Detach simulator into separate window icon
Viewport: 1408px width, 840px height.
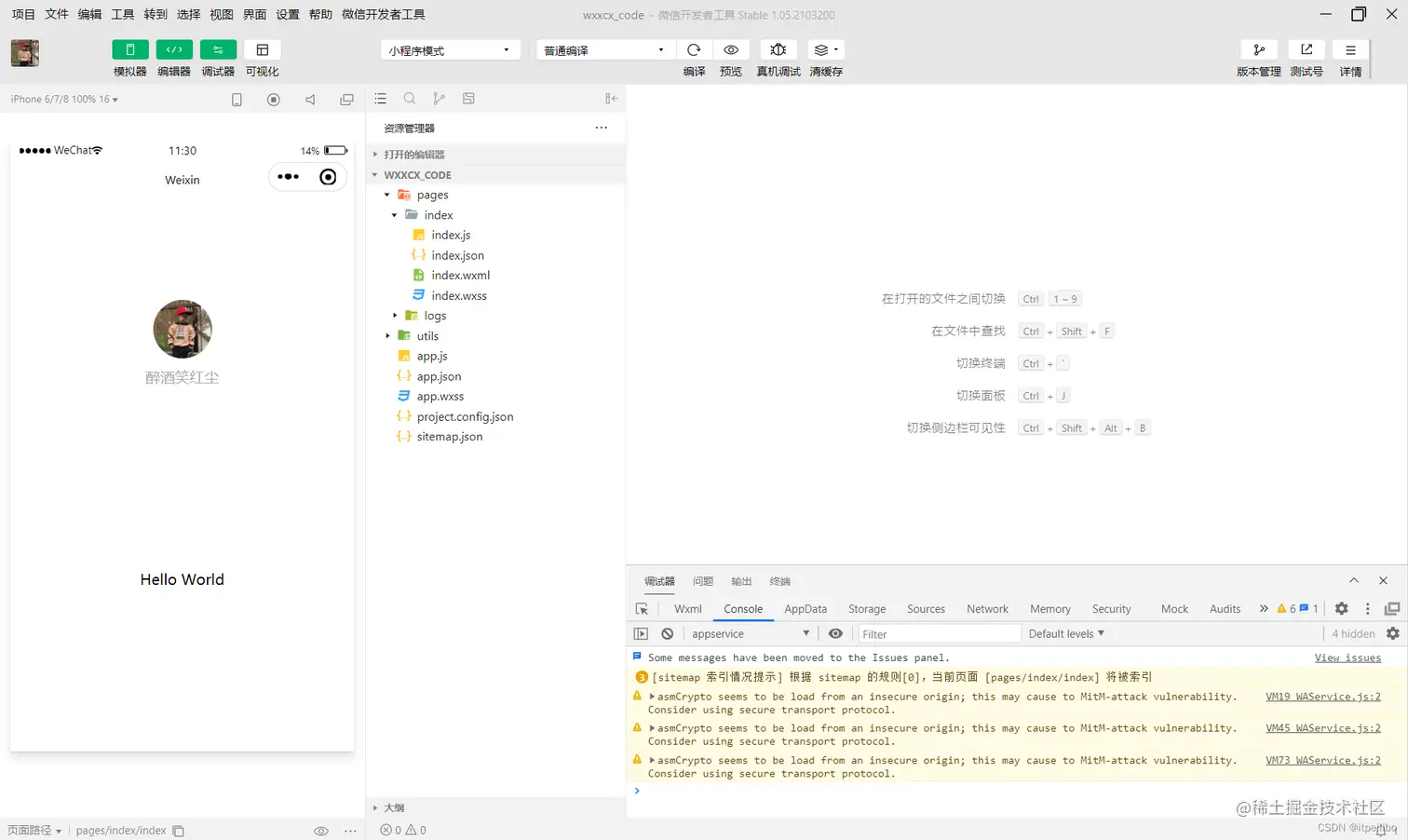(x=346, y=100)
